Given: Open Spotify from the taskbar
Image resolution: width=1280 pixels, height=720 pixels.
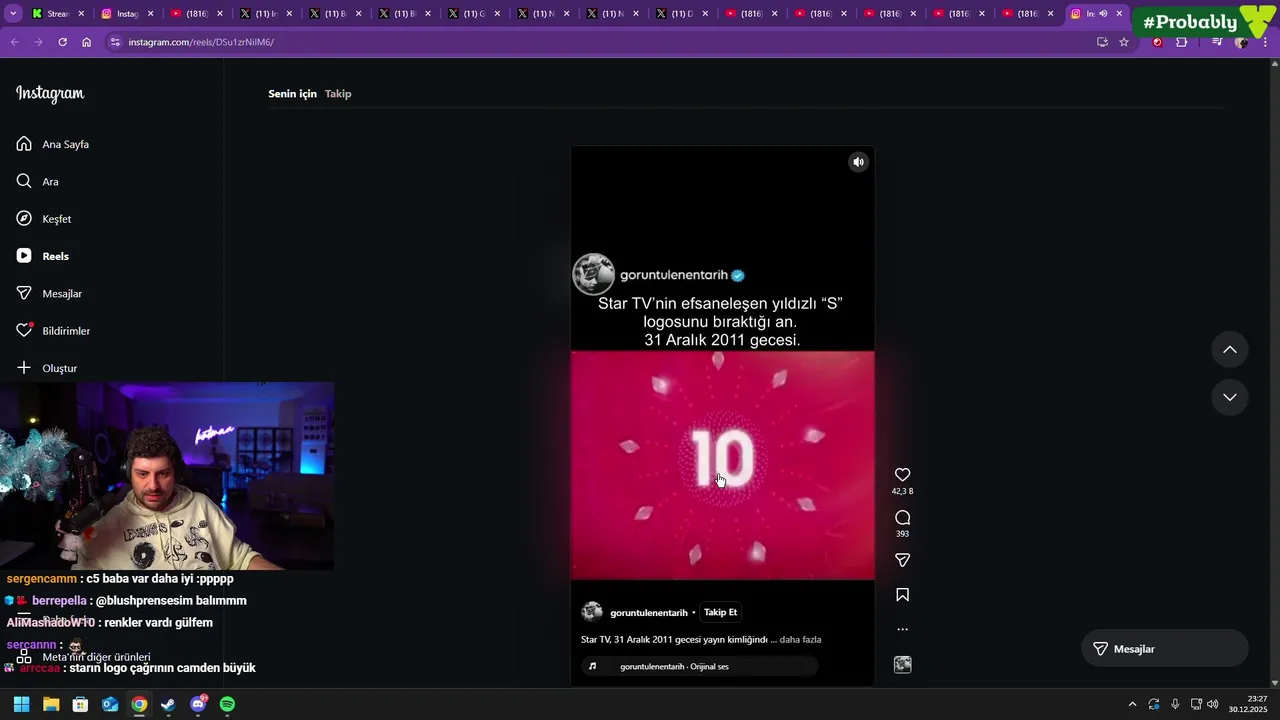Looking at the screenshot, I should click(227, 704).
